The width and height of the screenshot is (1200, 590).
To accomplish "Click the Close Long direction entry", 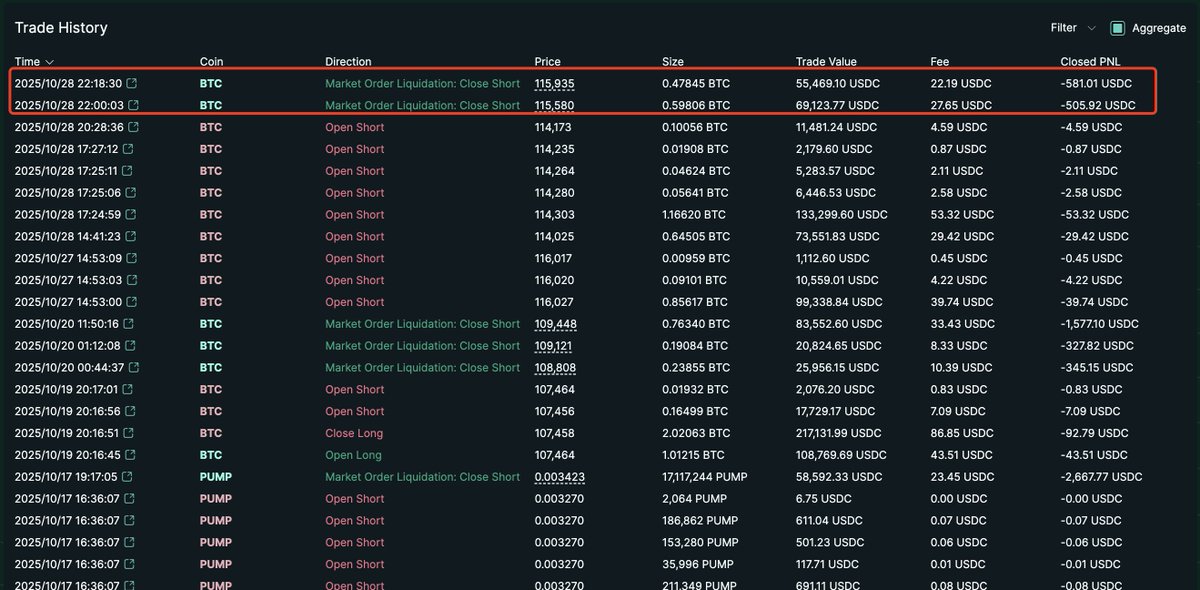I will pyautogui.click(x=354, y=433).
